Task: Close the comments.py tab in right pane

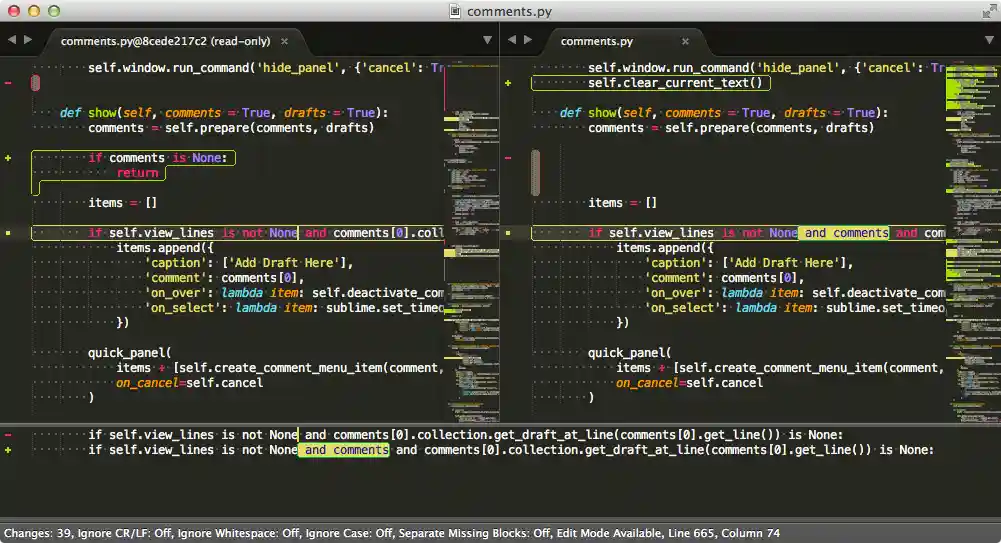Action: click(685, 41)
